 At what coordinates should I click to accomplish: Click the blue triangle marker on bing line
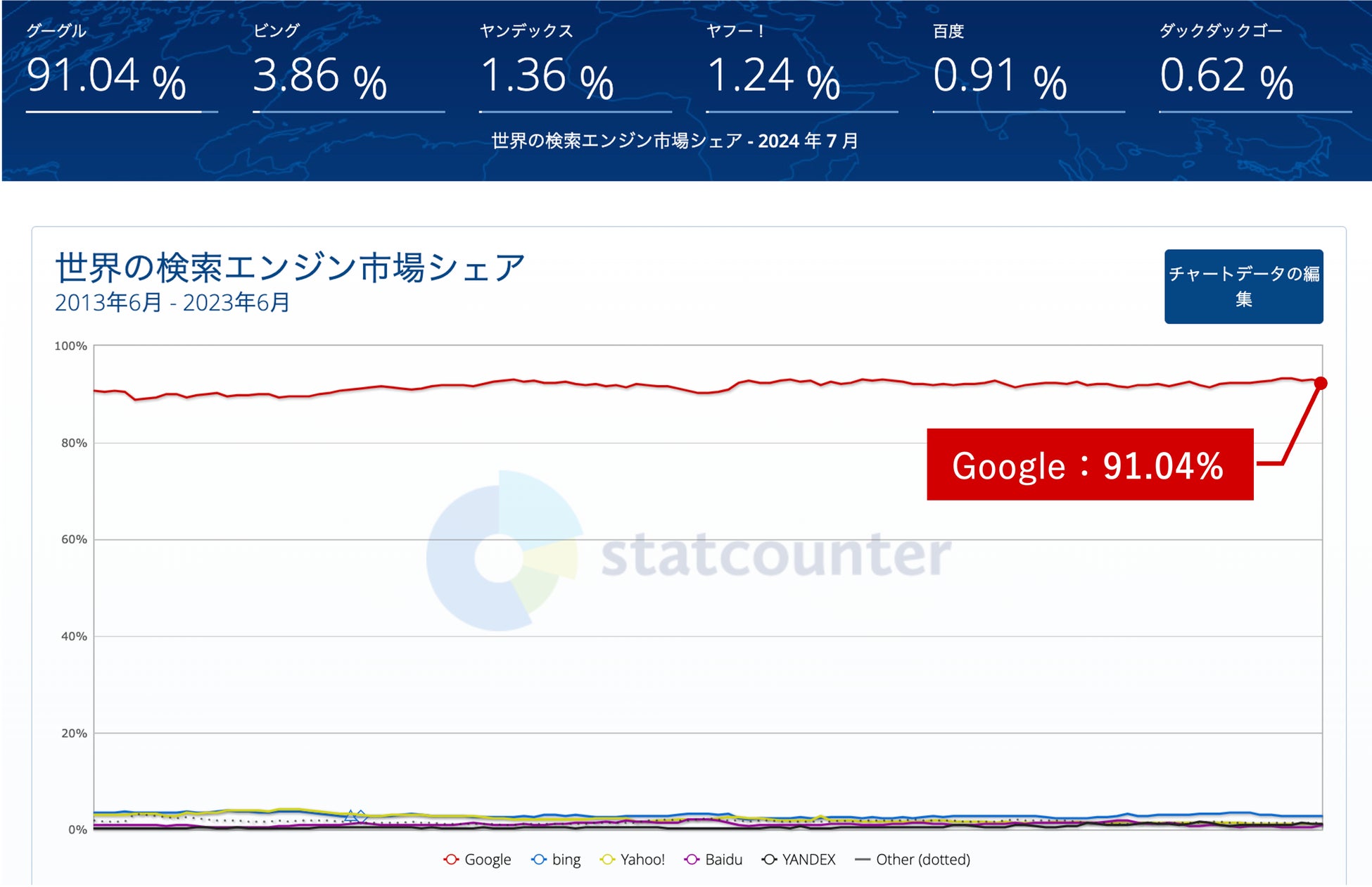[350, 815]
